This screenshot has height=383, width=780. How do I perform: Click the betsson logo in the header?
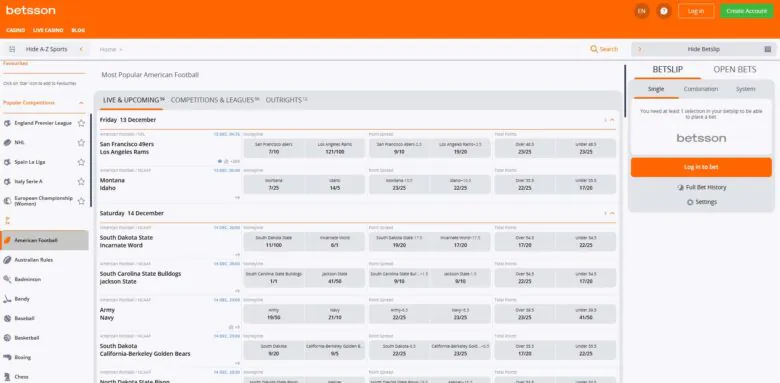point(30,10)
